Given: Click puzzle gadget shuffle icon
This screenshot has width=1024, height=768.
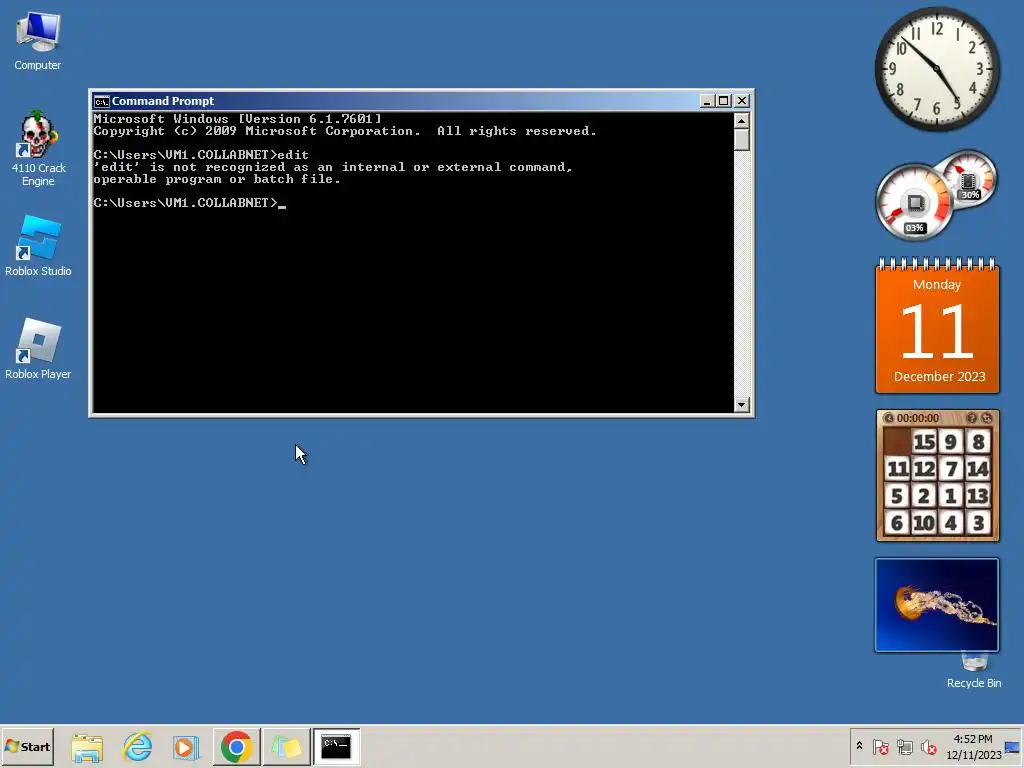Looking at the screenshot, I should point(987,418).
